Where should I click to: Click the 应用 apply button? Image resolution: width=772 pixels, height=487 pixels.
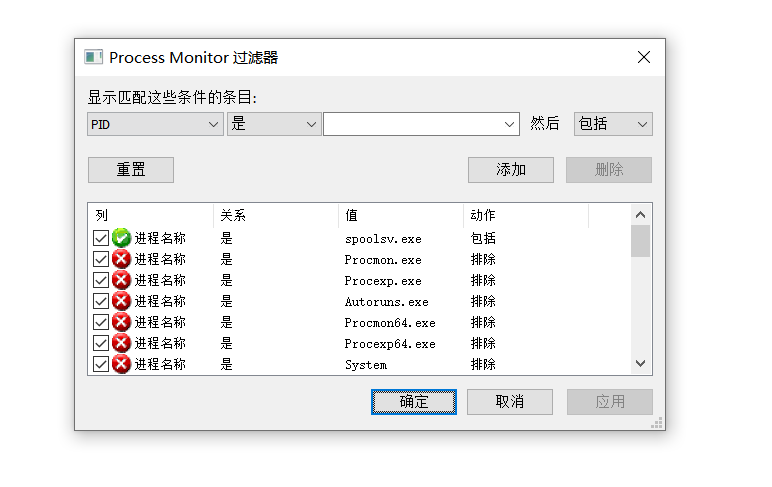point(610,402)
